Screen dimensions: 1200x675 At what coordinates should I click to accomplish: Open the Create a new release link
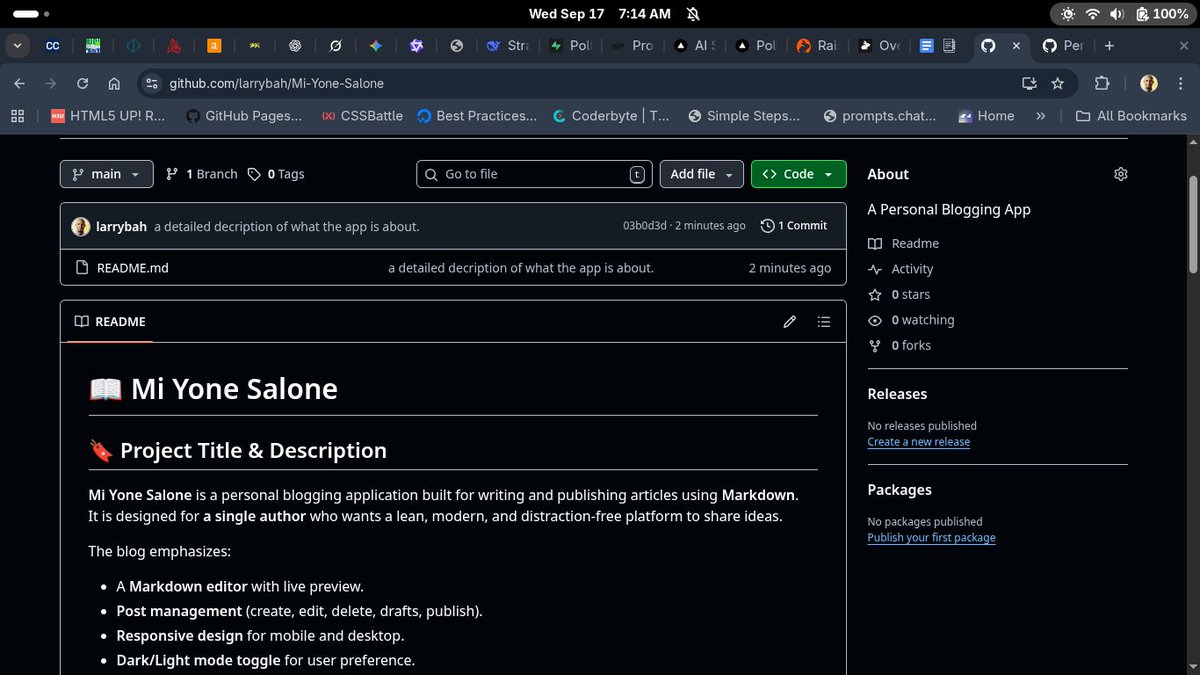pos(918,441)
